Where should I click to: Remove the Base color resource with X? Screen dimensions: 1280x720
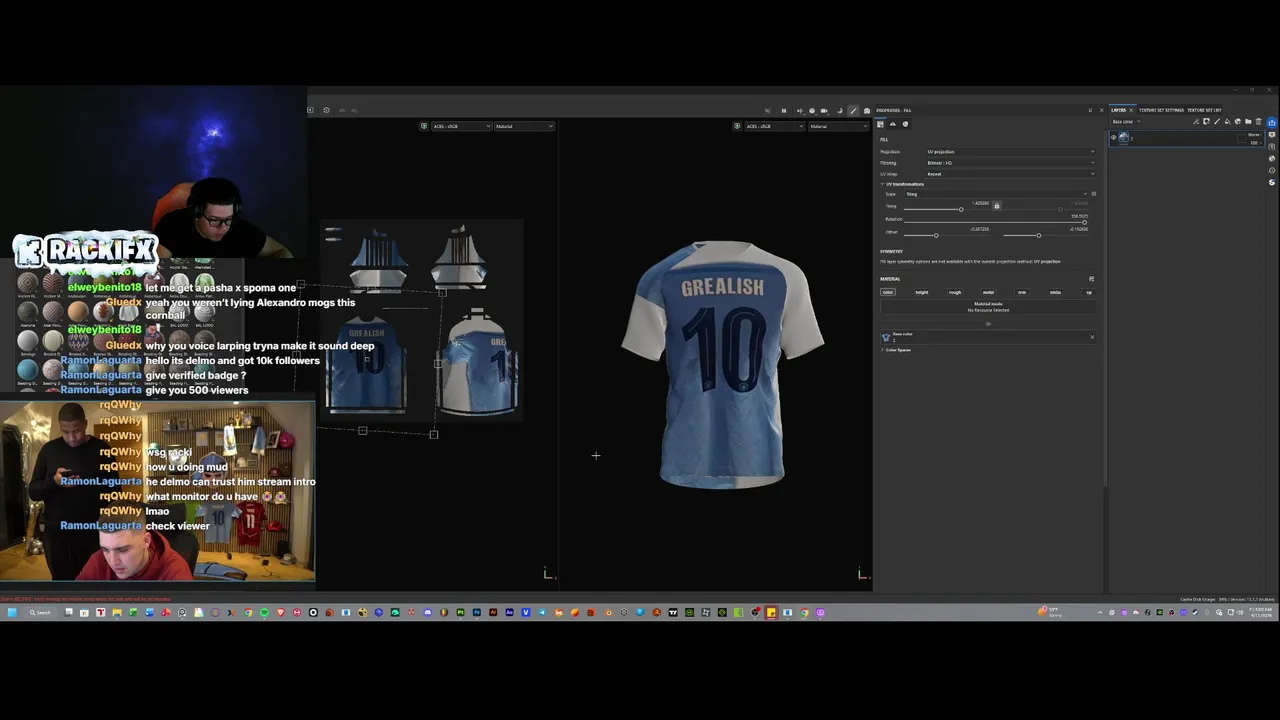[1092, 337]
